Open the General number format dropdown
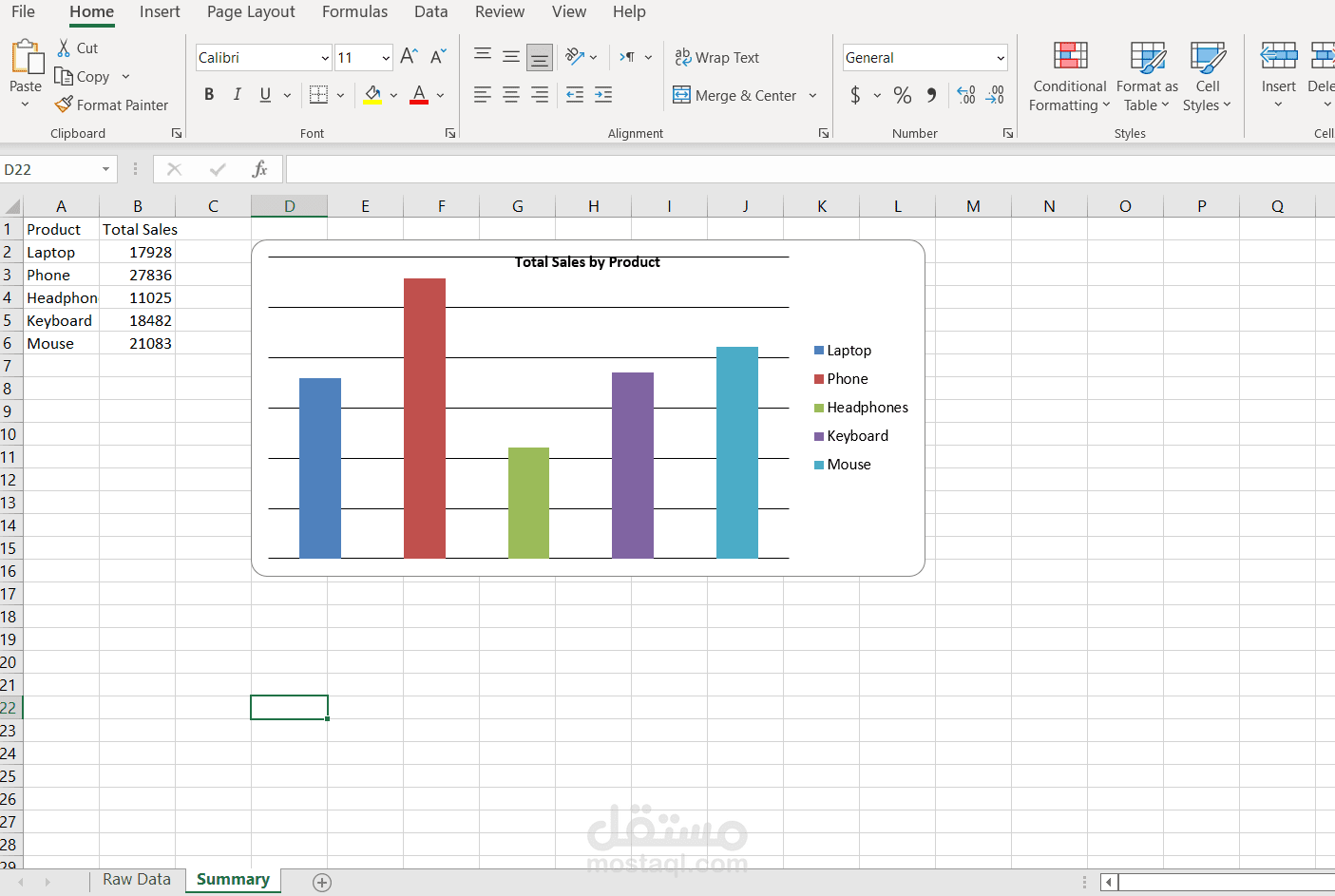This screenshot has height=896, width=1335. pos(1001,58)
